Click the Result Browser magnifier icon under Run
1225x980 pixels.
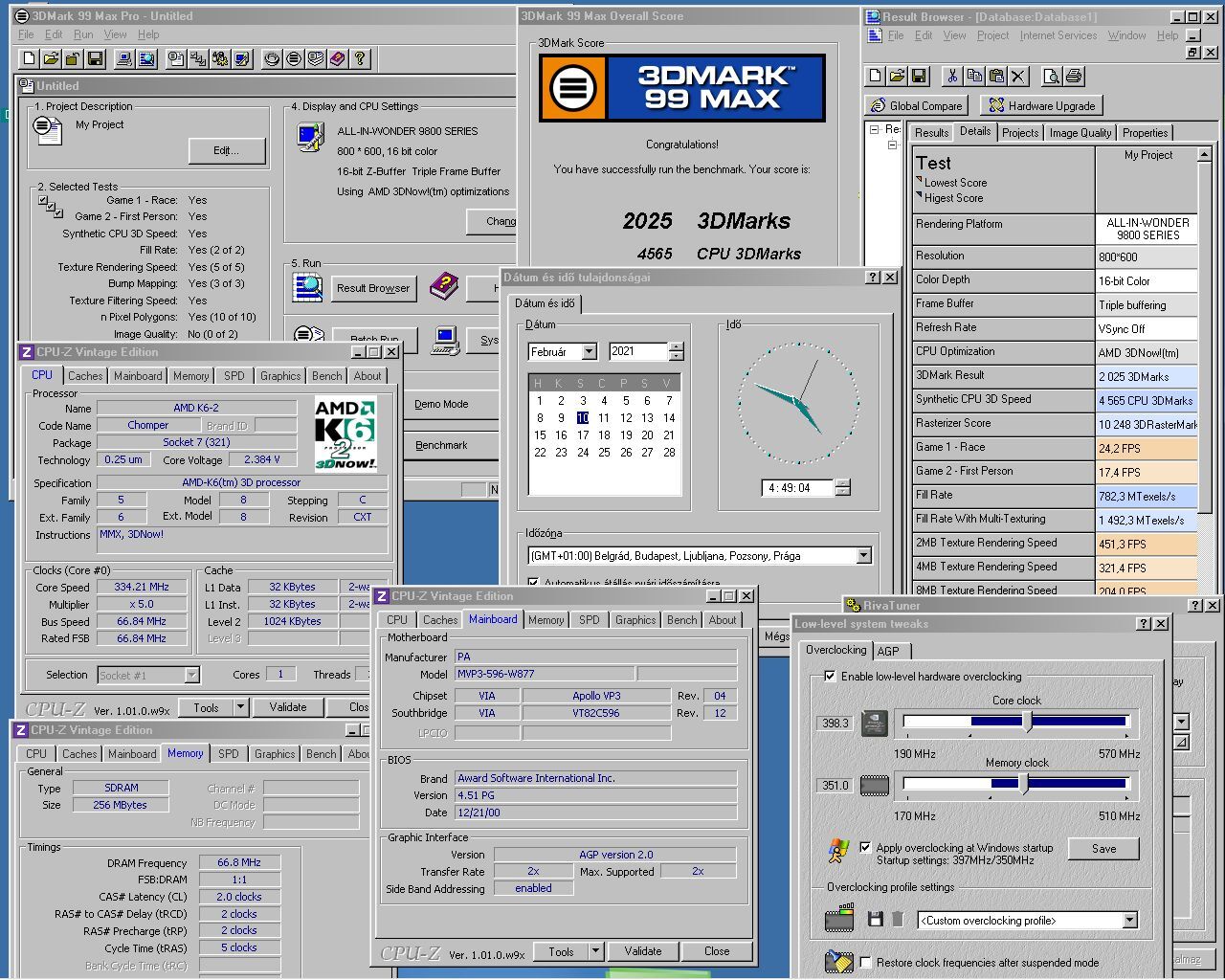point(308,287)
